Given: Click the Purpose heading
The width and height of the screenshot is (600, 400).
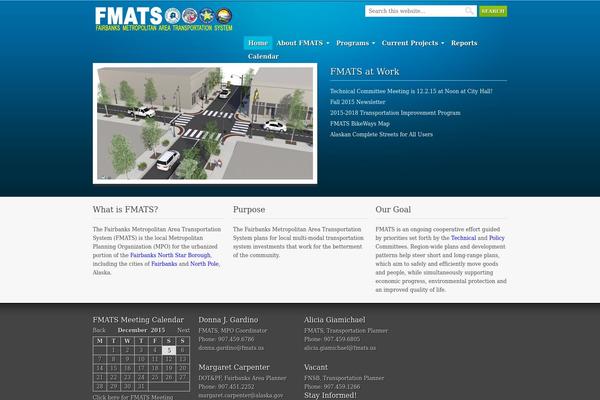Looking at the screenshot, I should tap(249, 209).
